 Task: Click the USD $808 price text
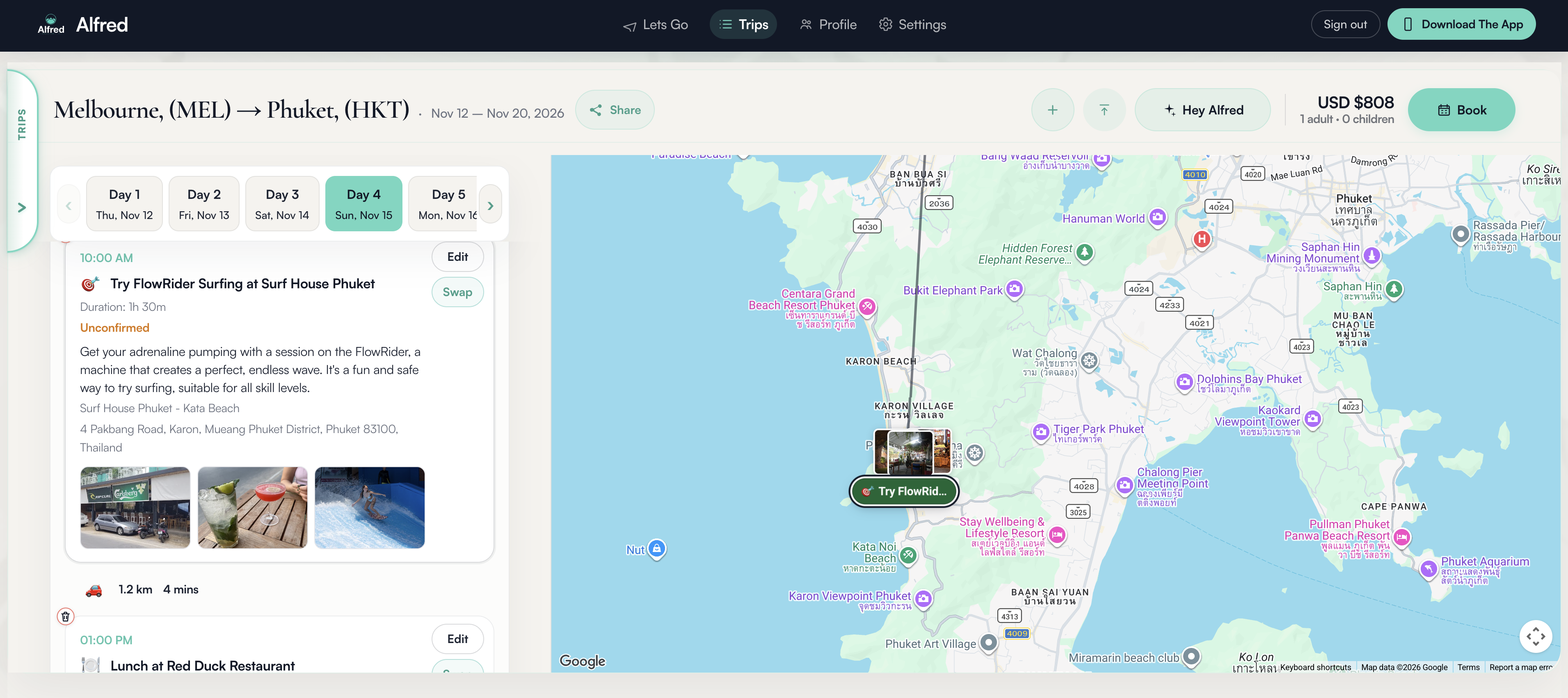[1355, 102]
